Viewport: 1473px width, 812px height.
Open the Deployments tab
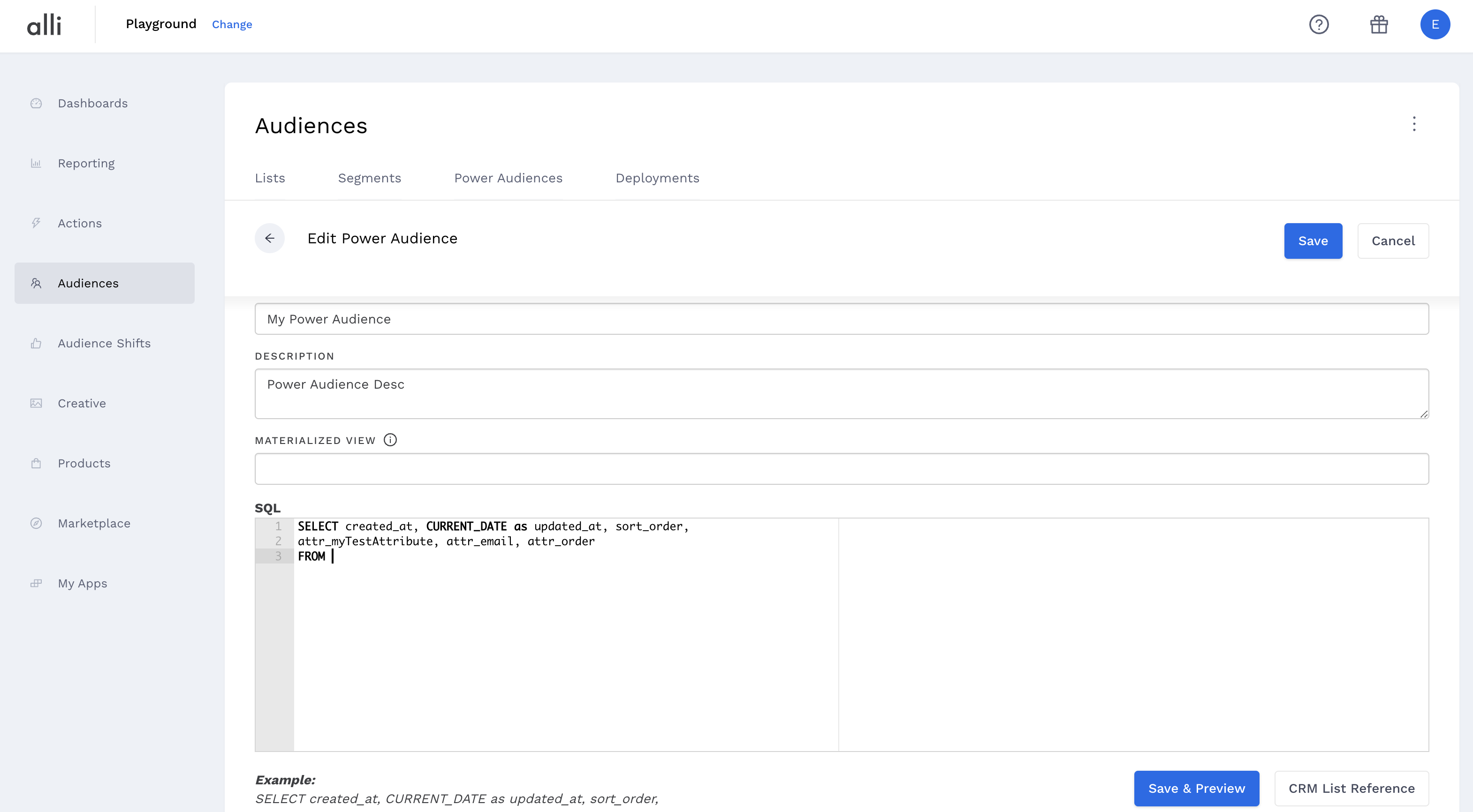tap(657, 178)
